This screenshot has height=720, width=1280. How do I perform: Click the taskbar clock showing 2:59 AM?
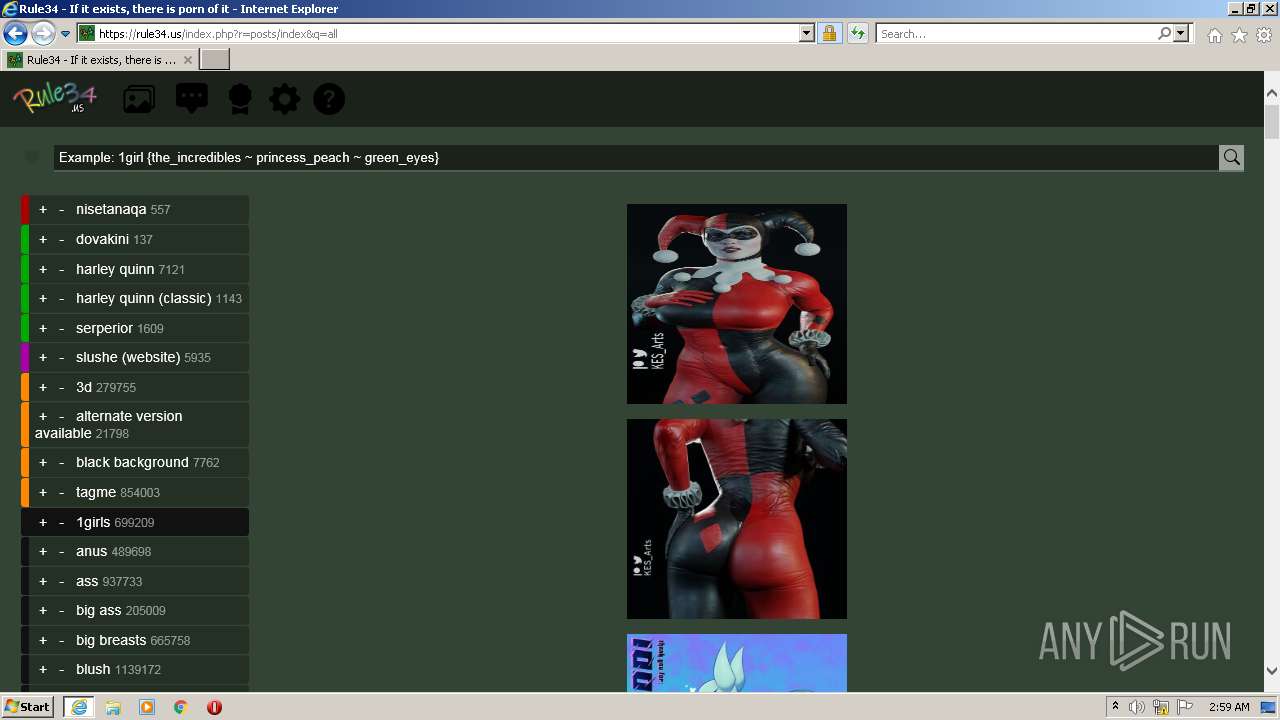pyautogui.click(x=1229, y=707)
